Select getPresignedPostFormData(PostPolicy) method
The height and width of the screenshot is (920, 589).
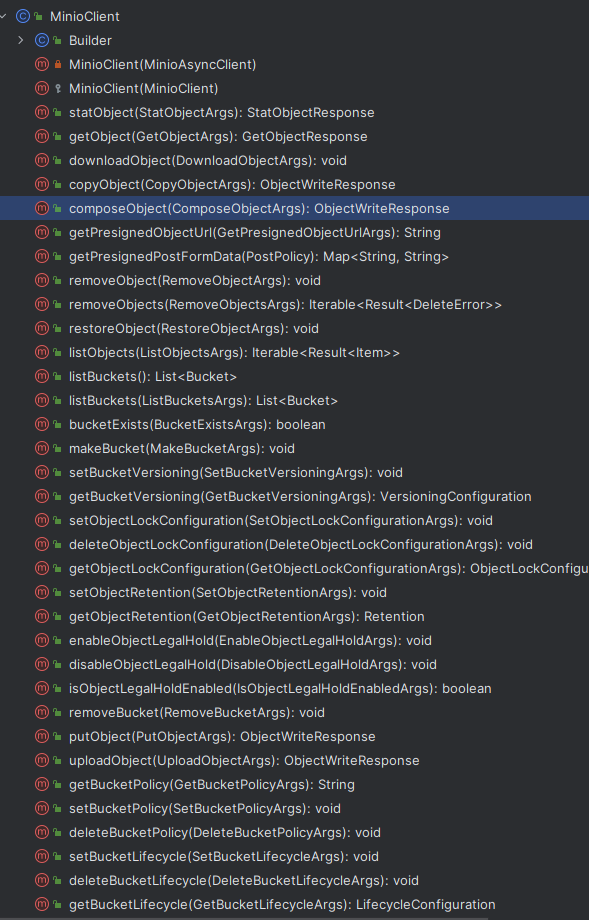[259, 257]
